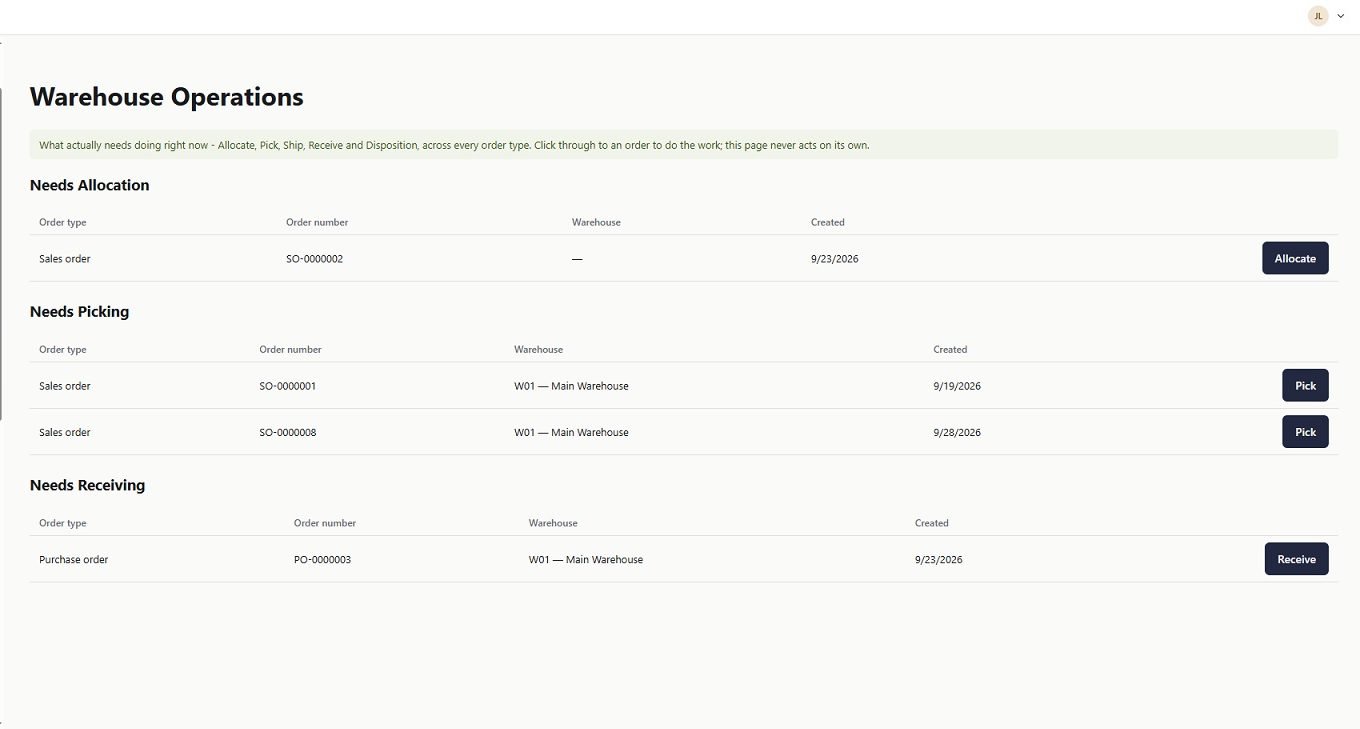Pick sales order SO-0000001
This screenshot has width=1360, height=729.
click(x=1305, y=385)
